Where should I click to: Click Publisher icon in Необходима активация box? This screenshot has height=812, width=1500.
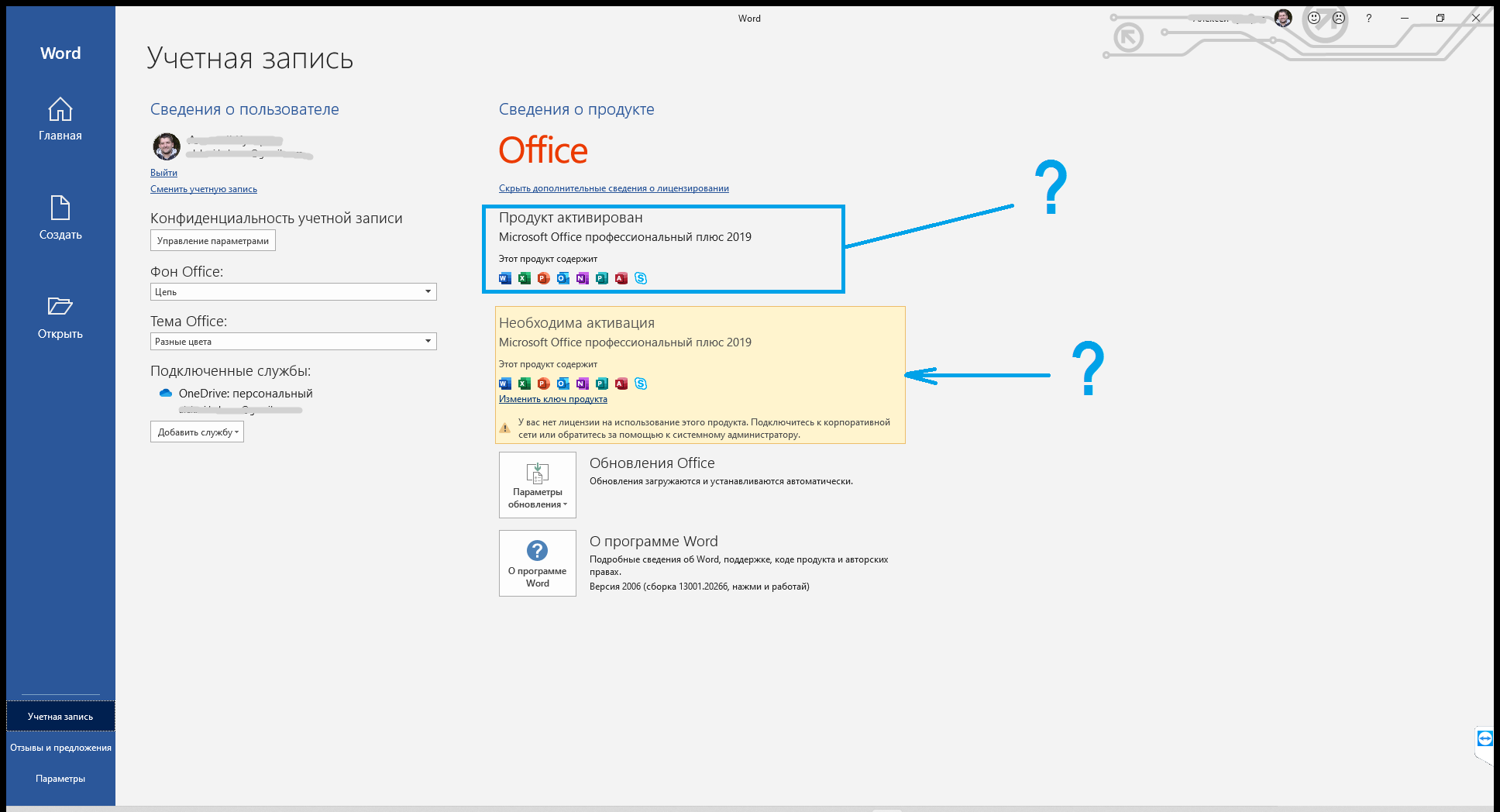(x=602, y=384)
